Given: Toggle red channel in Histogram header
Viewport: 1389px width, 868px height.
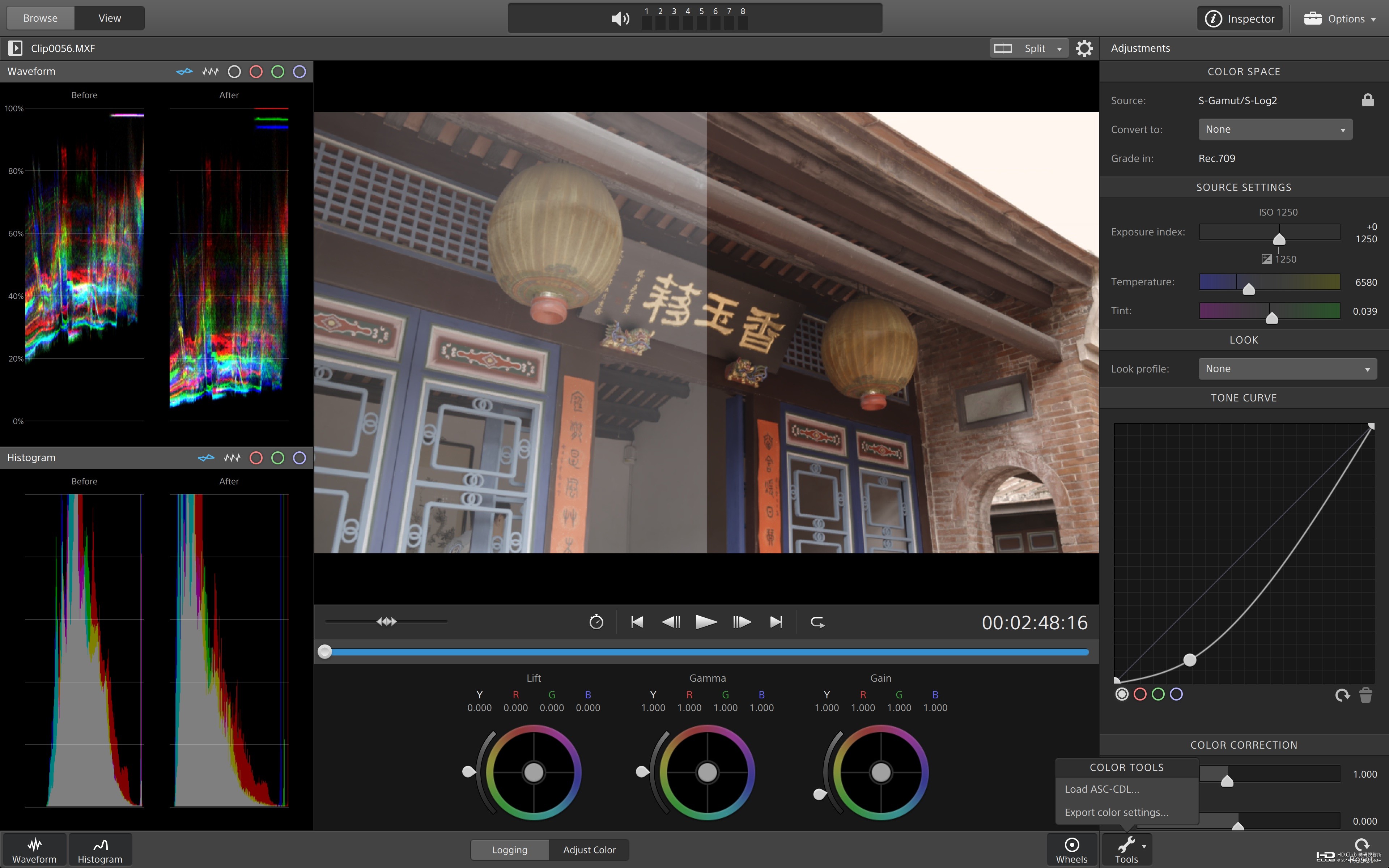Looking at the screenshot, I should click(x=256, y=458).
